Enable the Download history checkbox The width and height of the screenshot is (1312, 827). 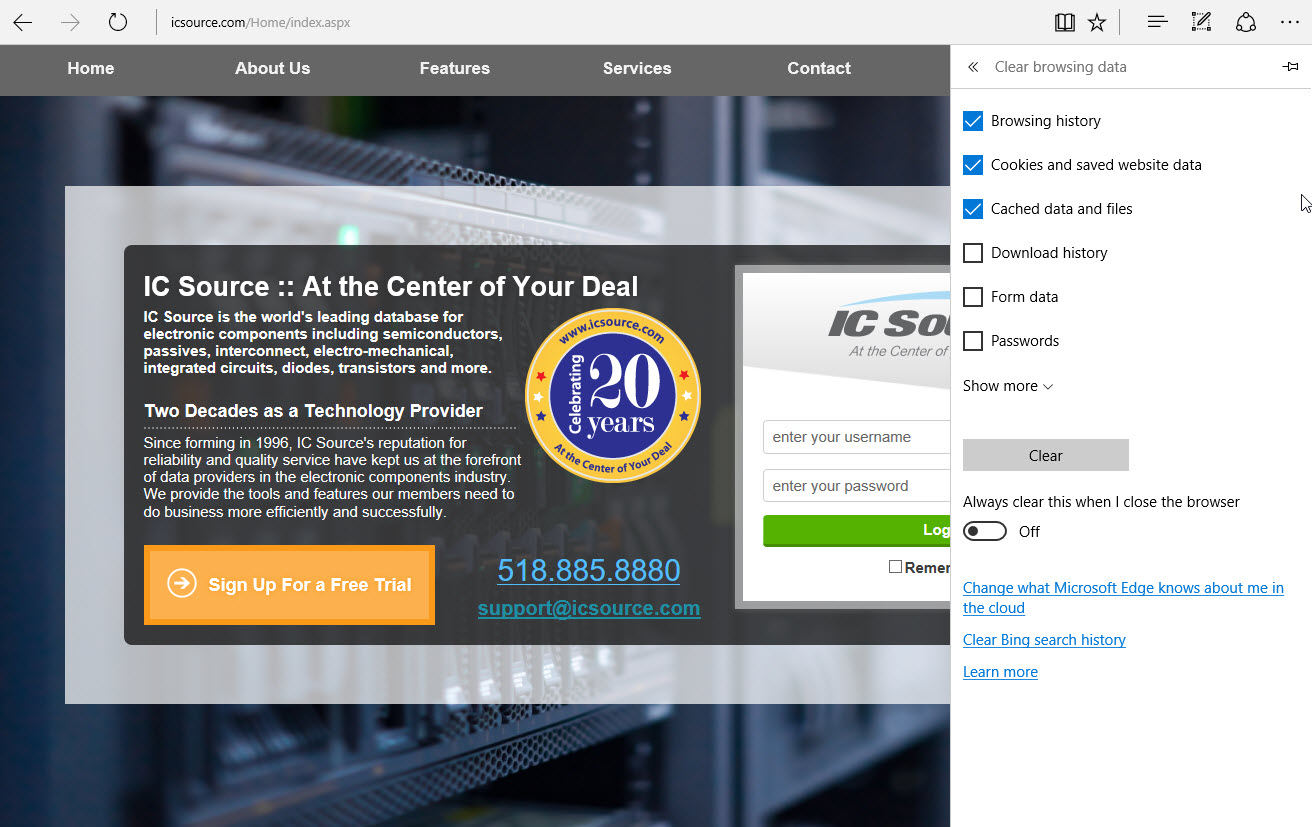pyautogui.click(x=973, y=253)
